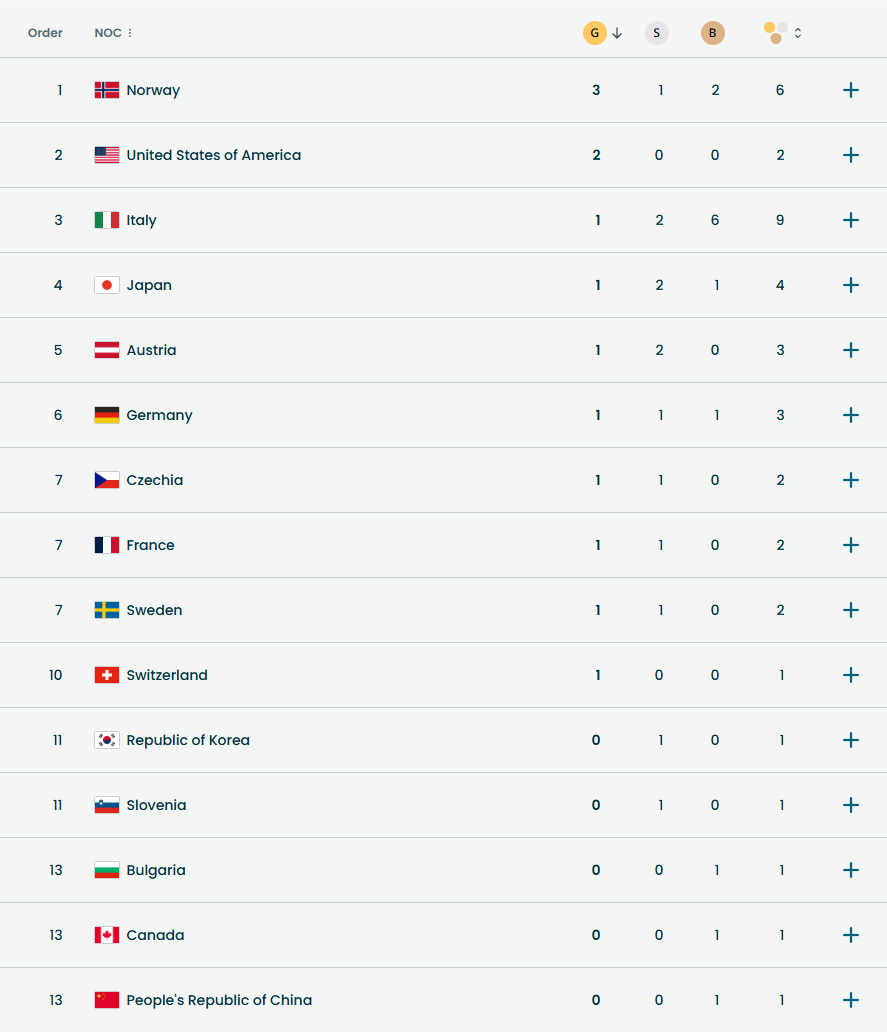
Task: Sort by silver medal column
Action: tap(657, 33)
